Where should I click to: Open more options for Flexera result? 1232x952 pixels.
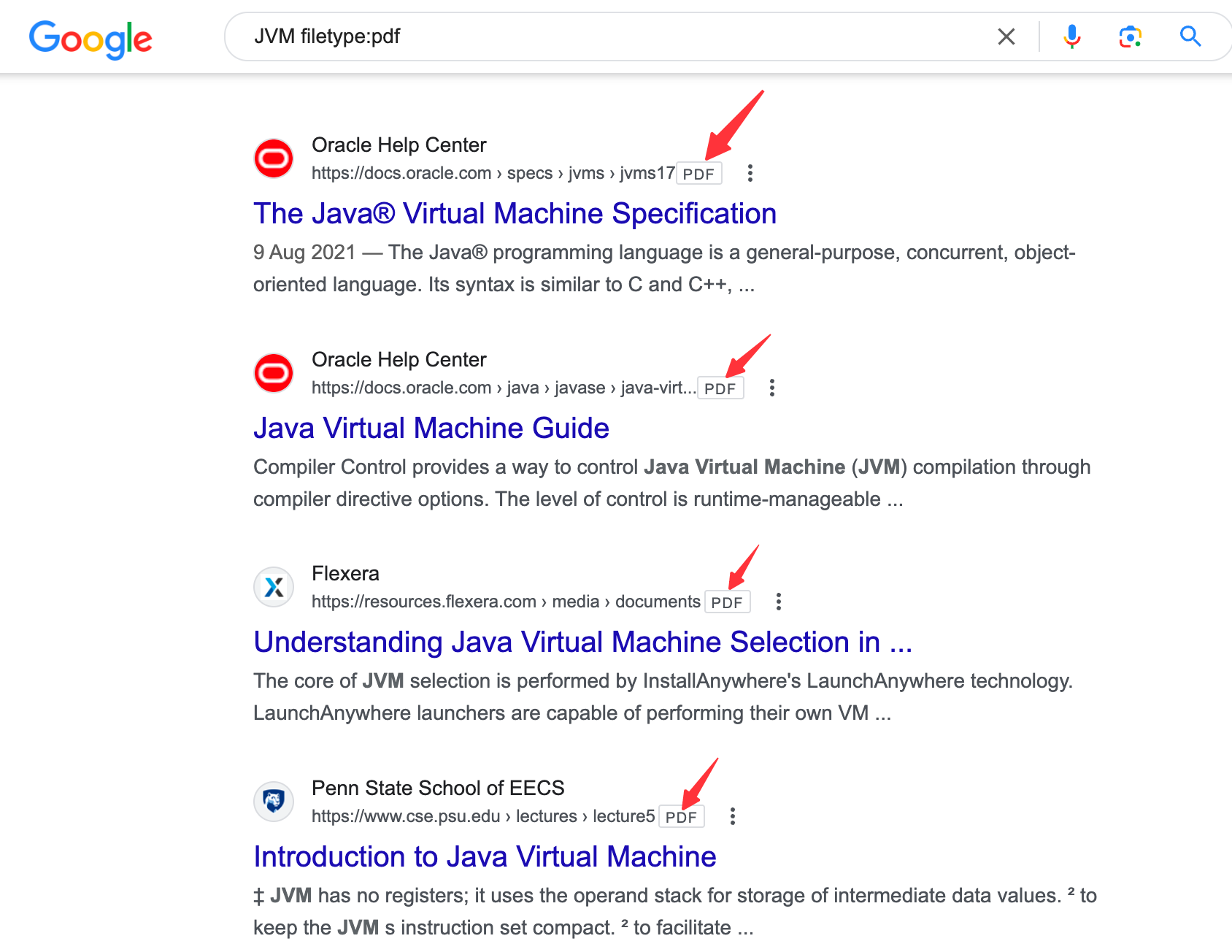778,602
